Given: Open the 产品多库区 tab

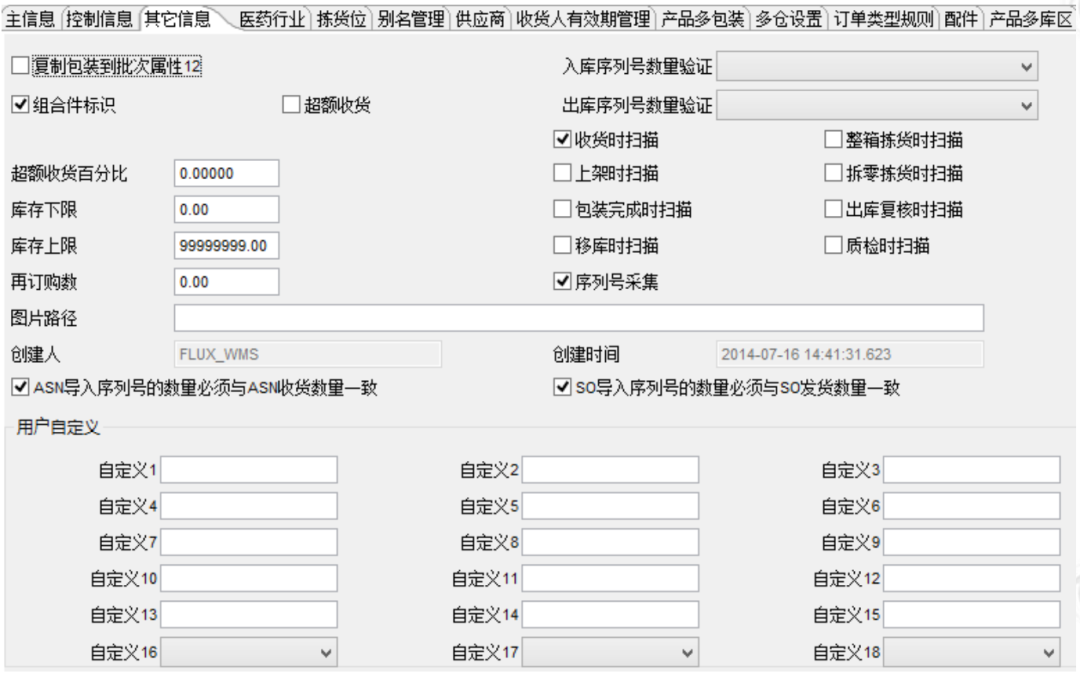Looking at the screenshot, I should [x=1031, y=15].
